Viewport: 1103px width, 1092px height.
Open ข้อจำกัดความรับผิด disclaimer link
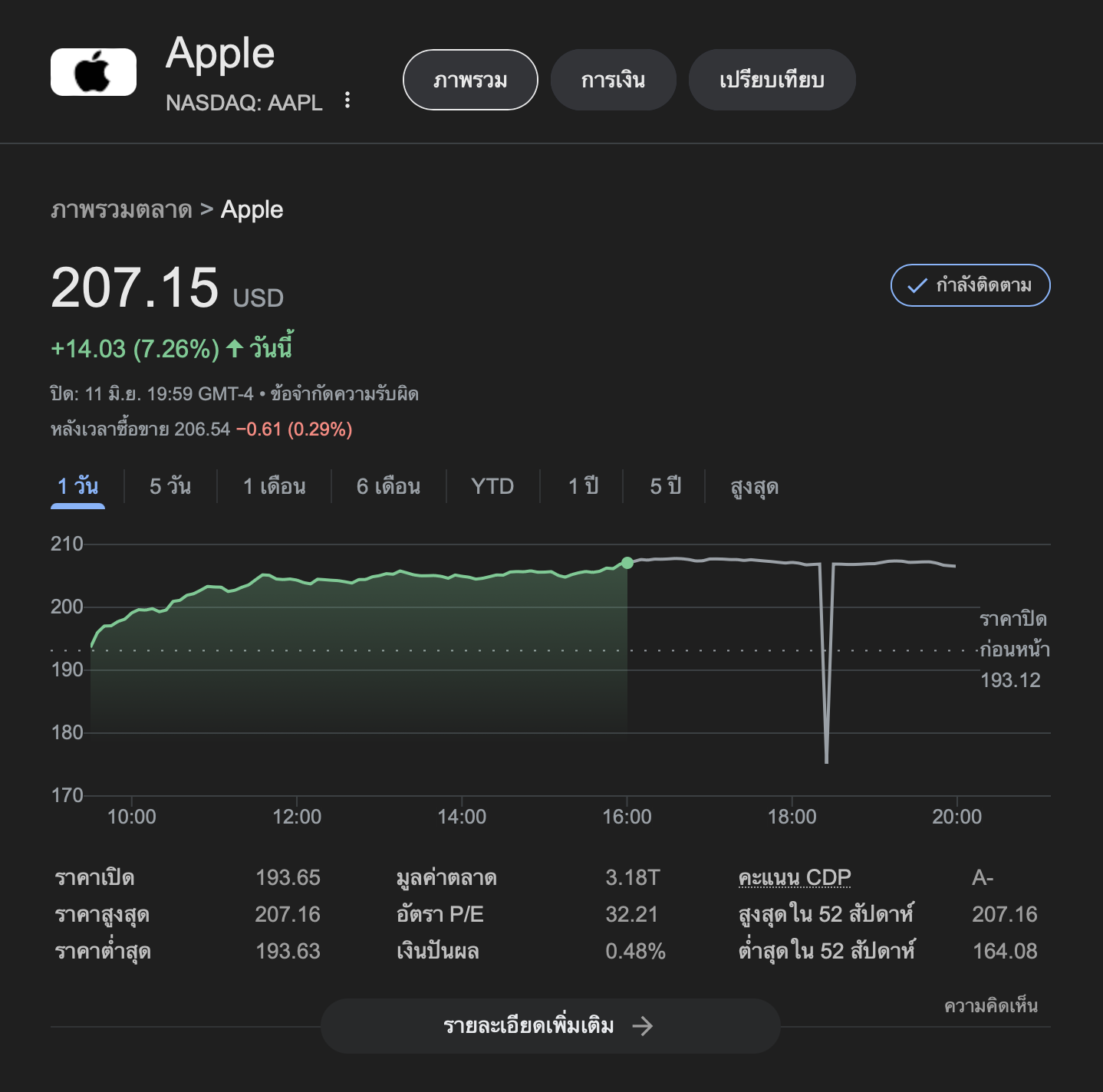(x=344, y=394)
